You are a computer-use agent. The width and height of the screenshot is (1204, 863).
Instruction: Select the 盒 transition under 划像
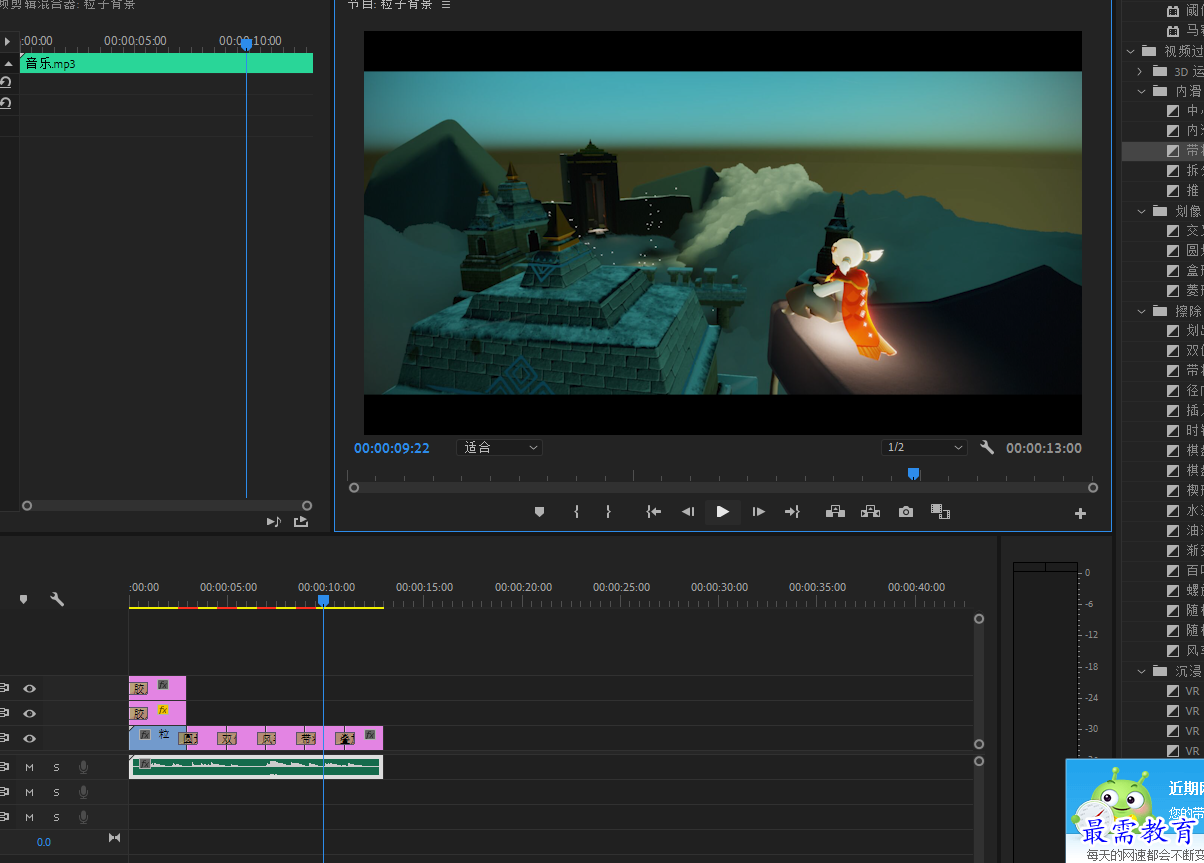click(x=1185, y=271)
